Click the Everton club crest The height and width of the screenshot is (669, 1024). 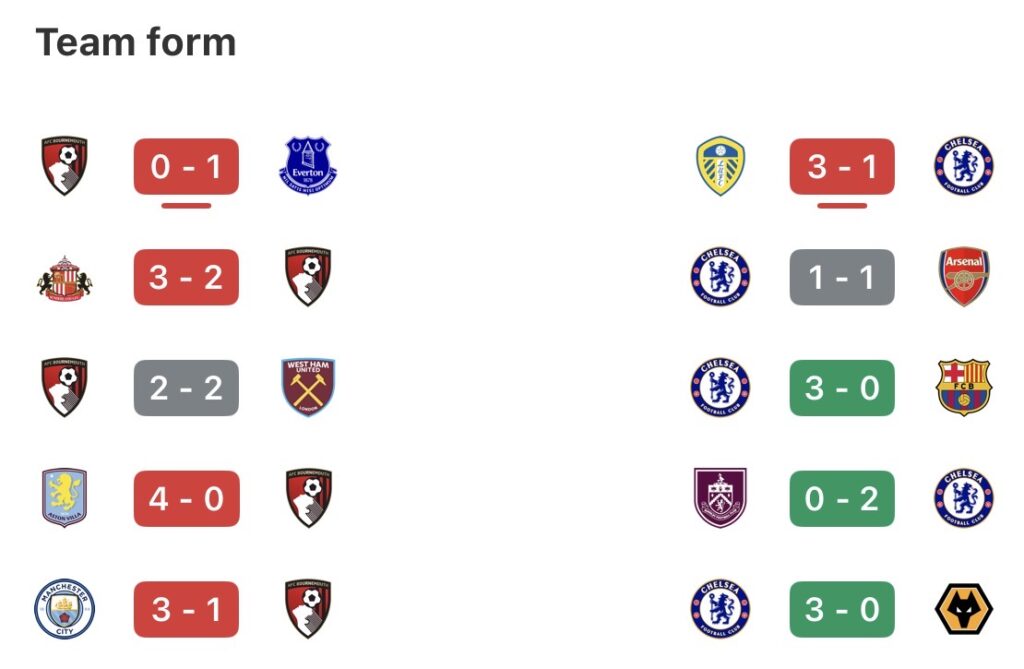pos(308,167)
